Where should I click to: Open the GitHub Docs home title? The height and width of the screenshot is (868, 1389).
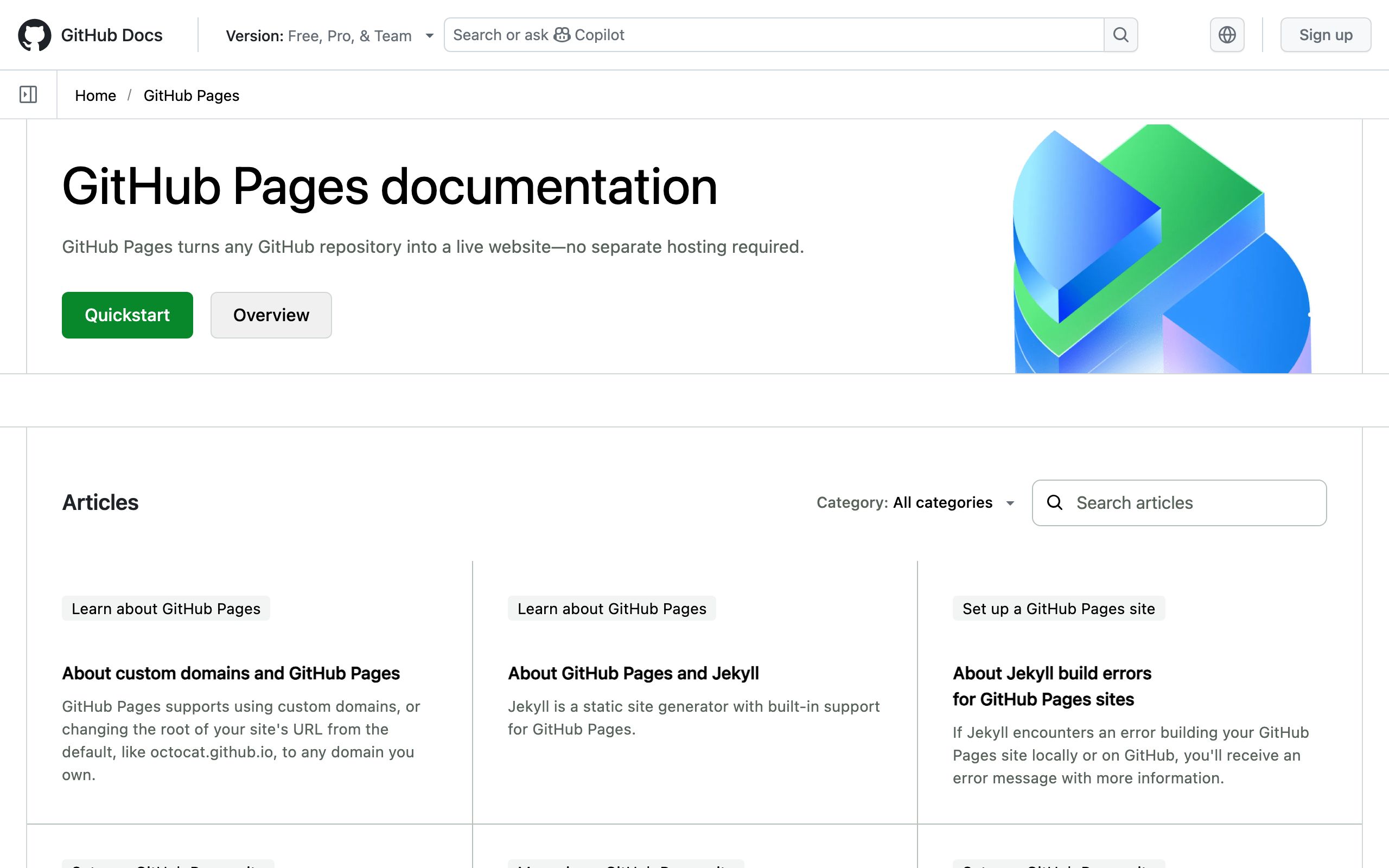click(111, 35)
